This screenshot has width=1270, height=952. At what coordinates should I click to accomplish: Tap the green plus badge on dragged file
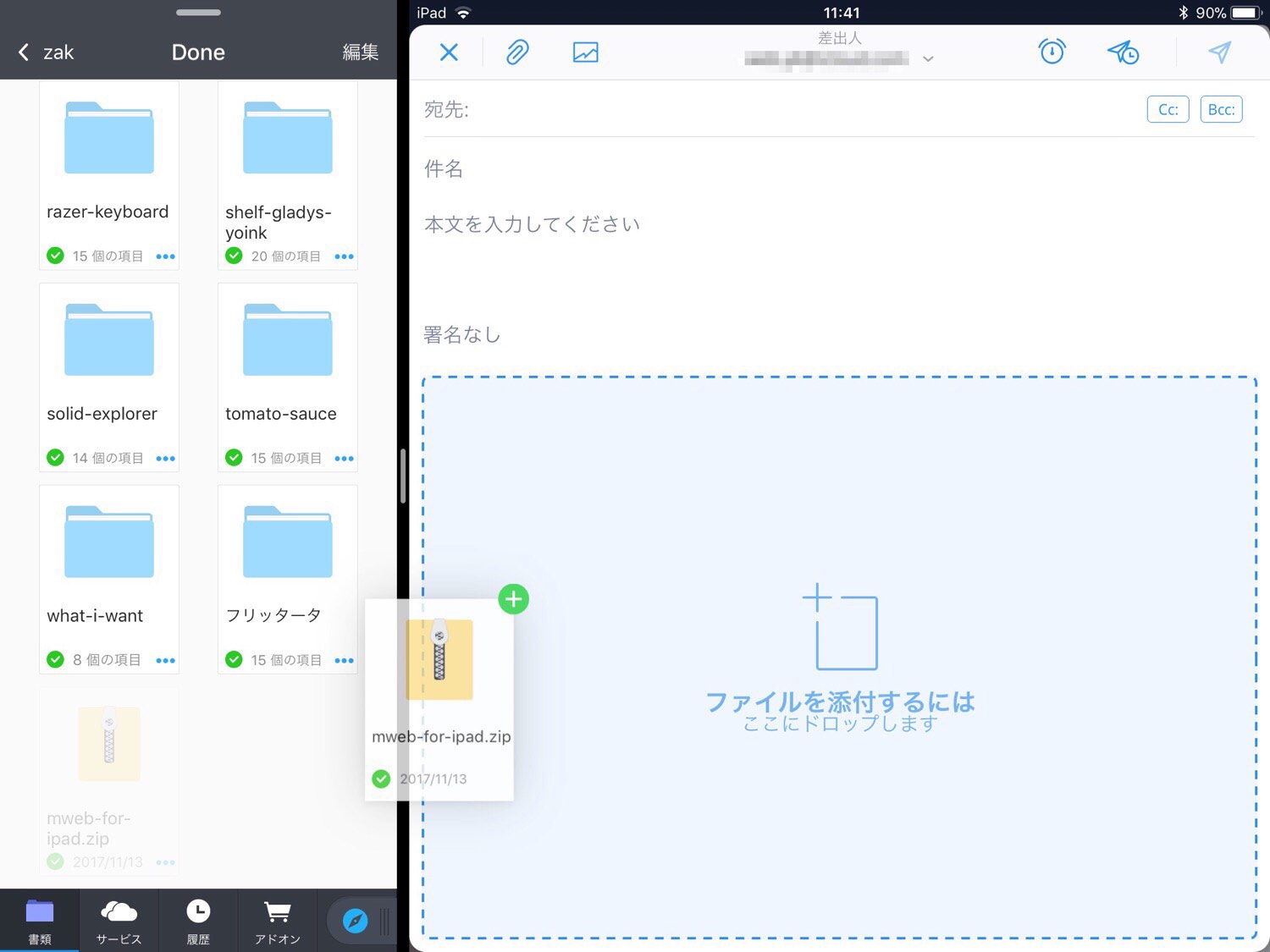[x=513, y=599]
